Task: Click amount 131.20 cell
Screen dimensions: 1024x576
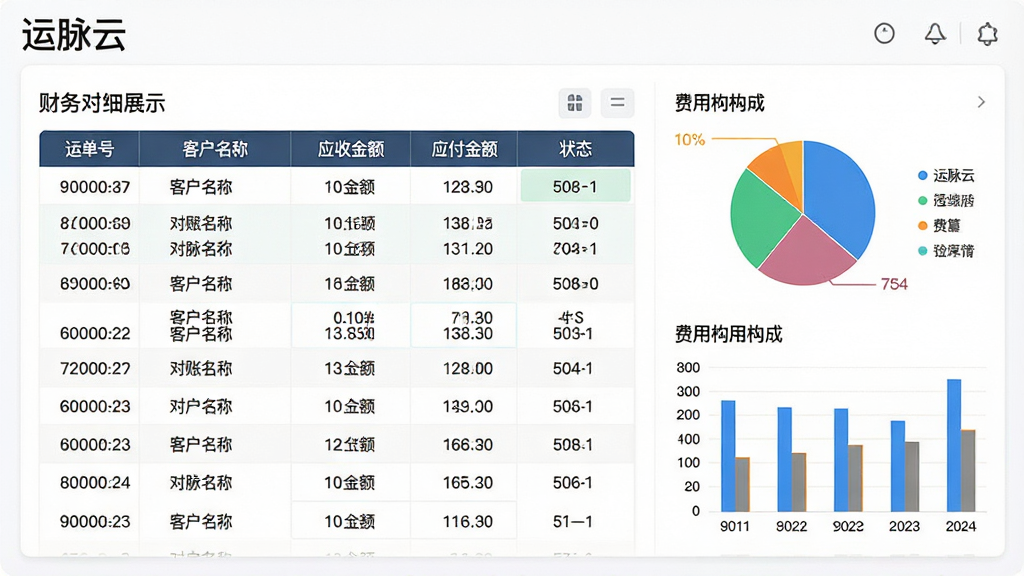Action: [x=468, y=249]
